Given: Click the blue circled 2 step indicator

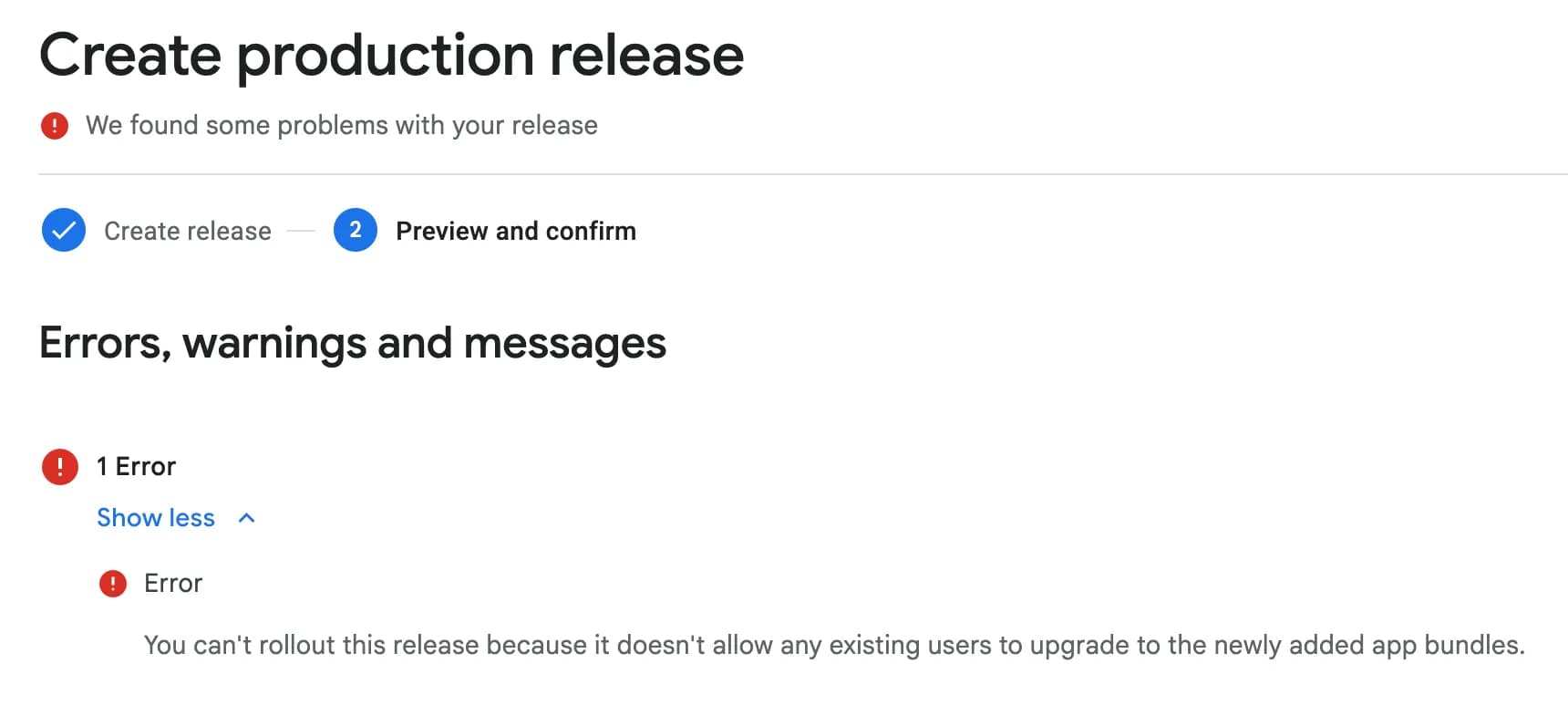Looking at the screenshot, I should [355, 230].
